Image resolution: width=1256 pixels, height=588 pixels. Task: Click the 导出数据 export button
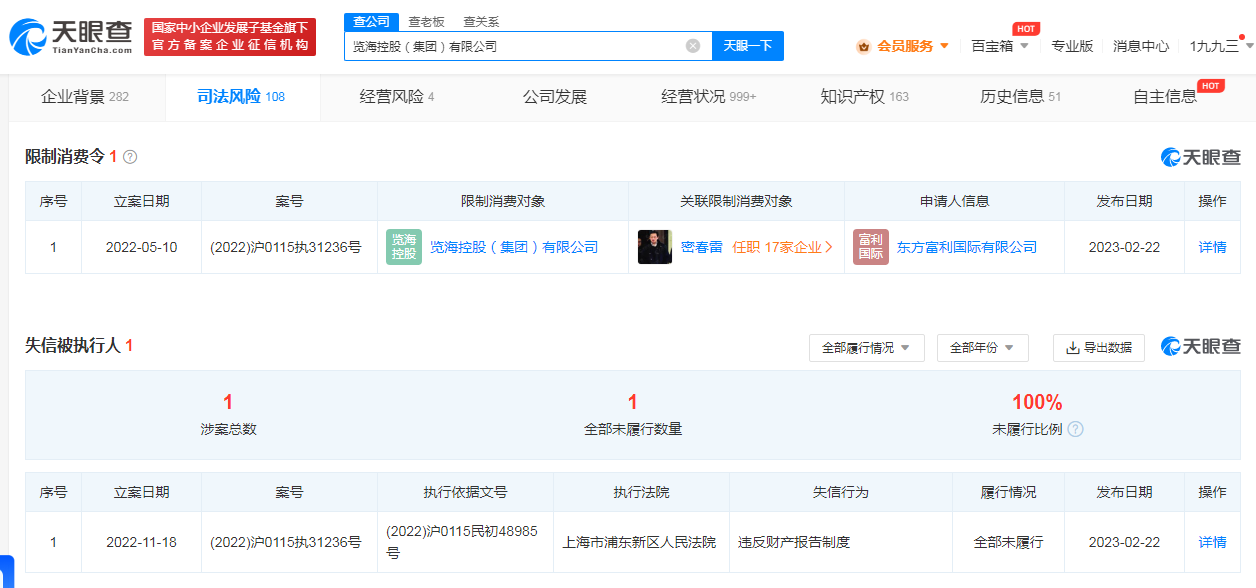[x=1098, y=348]
